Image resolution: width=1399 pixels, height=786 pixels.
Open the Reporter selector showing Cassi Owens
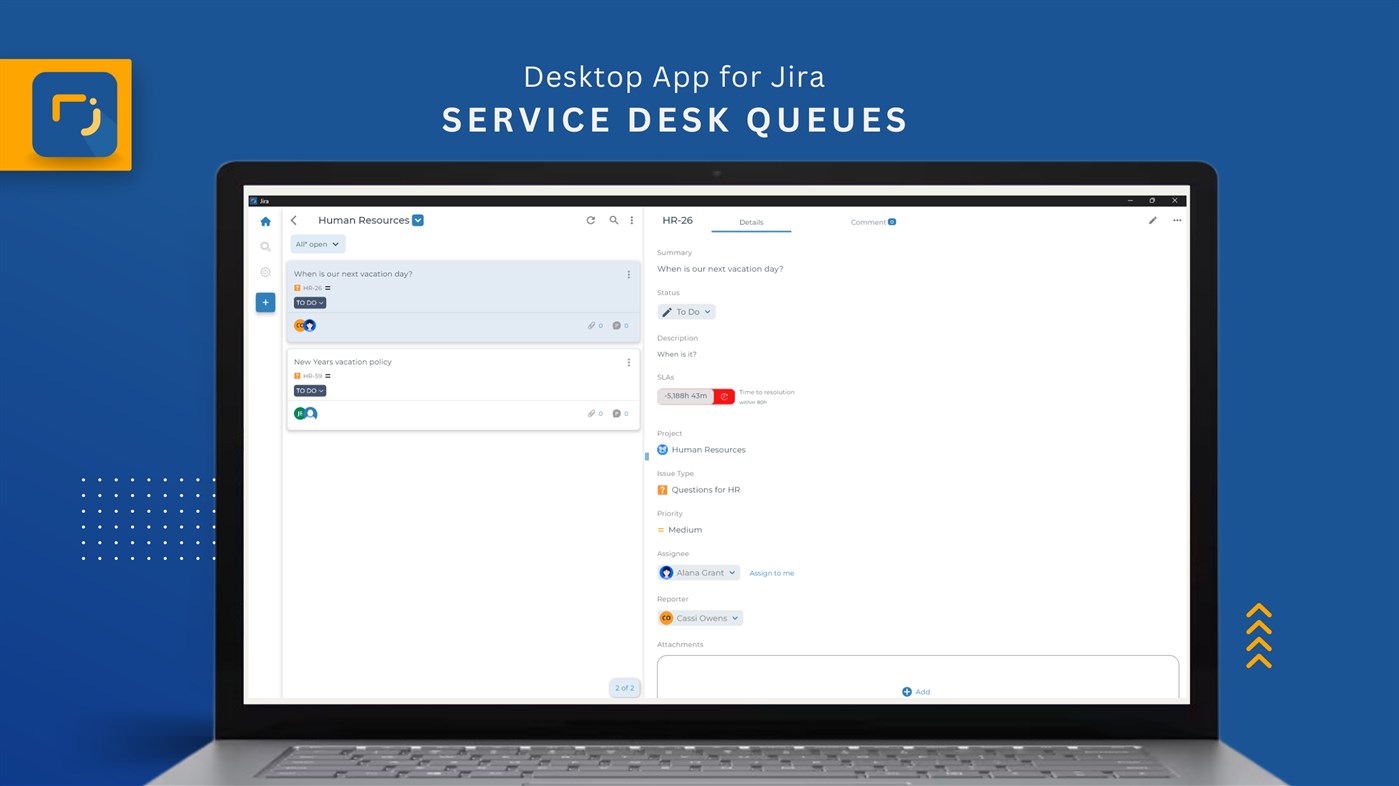coord(699,617)
